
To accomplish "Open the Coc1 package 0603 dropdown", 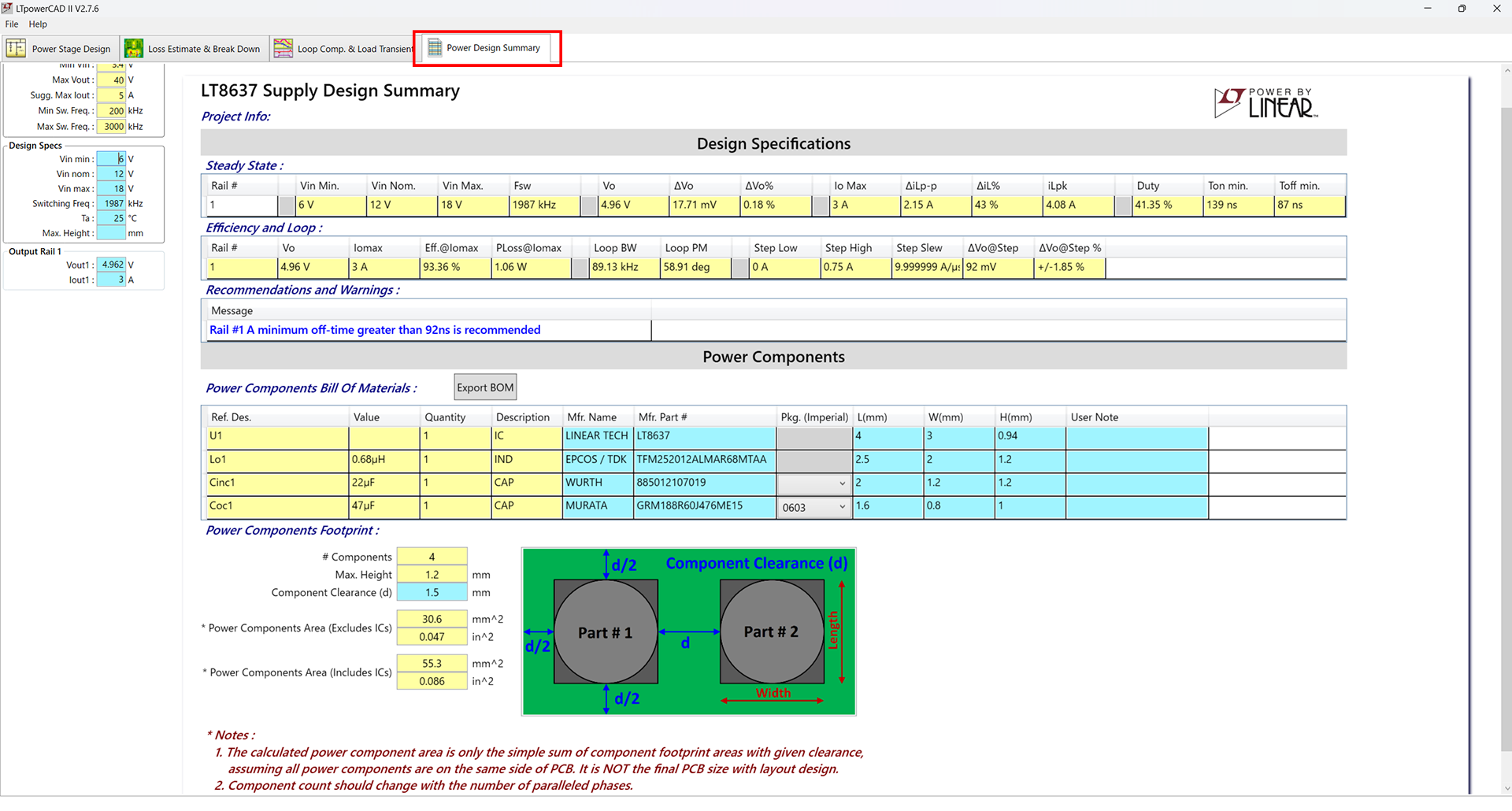I will (x=842, y=507).
